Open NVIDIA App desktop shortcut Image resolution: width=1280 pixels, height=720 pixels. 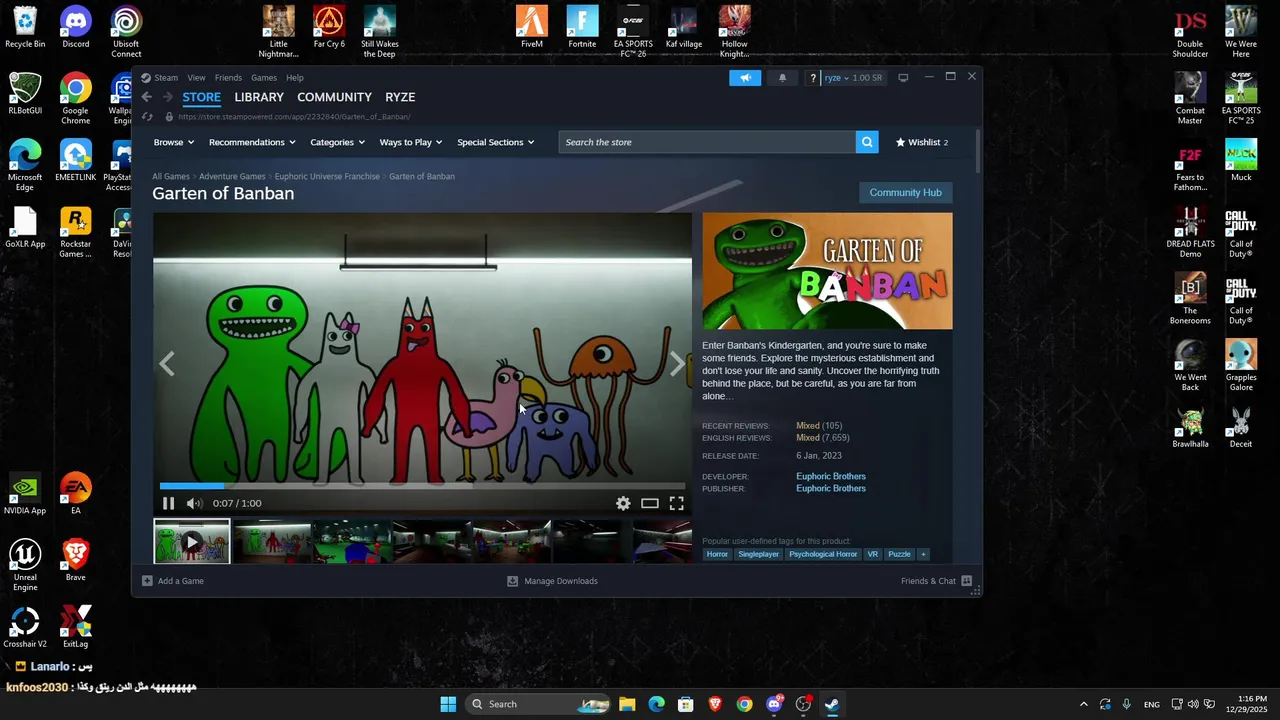click(x=25, y=495)
